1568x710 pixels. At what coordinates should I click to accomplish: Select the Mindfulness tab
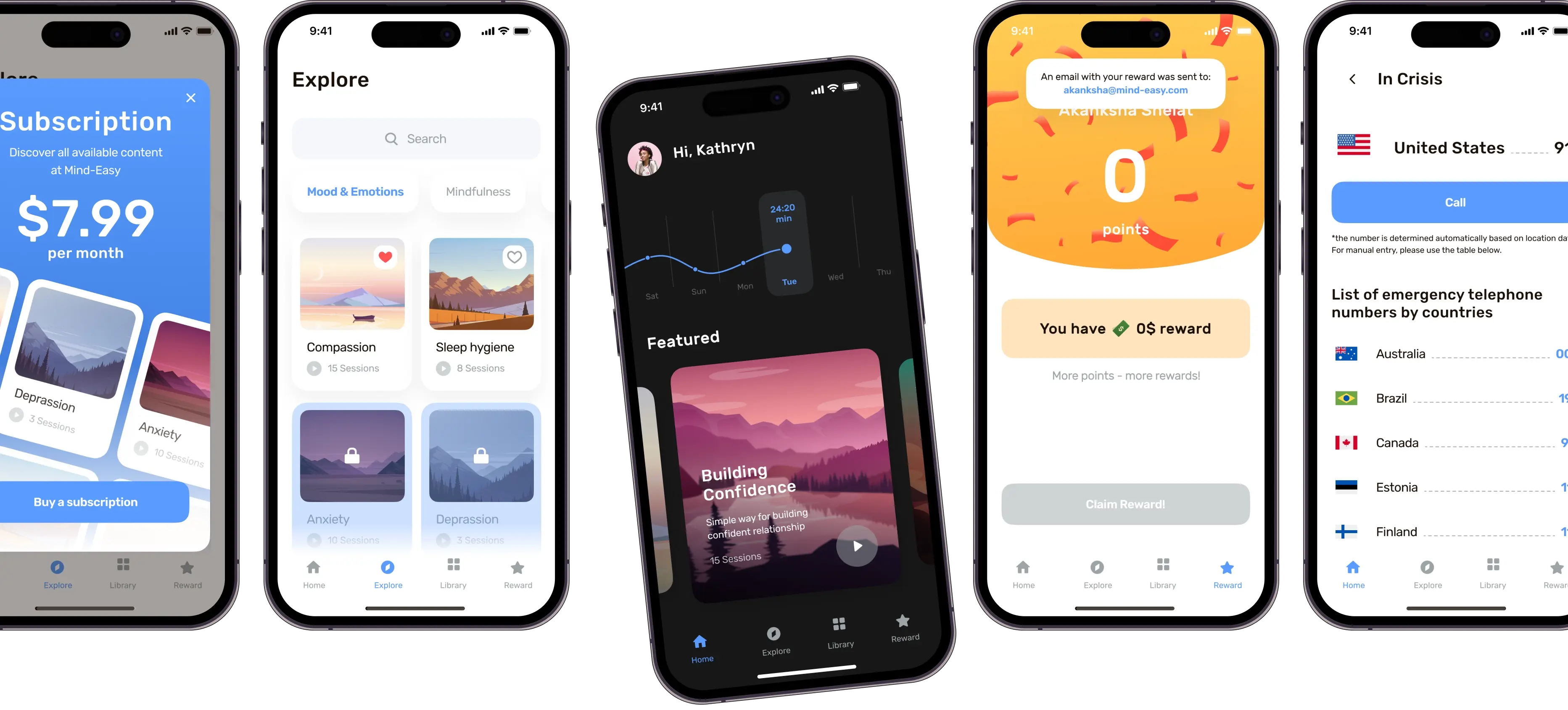click(x=478, y=192)
